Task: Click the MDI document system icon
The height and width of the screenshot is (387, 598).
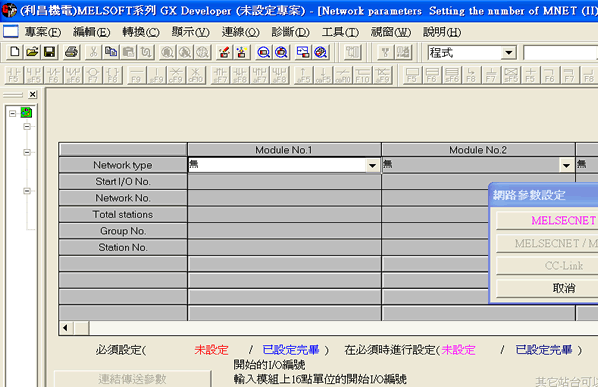Action: tap(11, 32)
